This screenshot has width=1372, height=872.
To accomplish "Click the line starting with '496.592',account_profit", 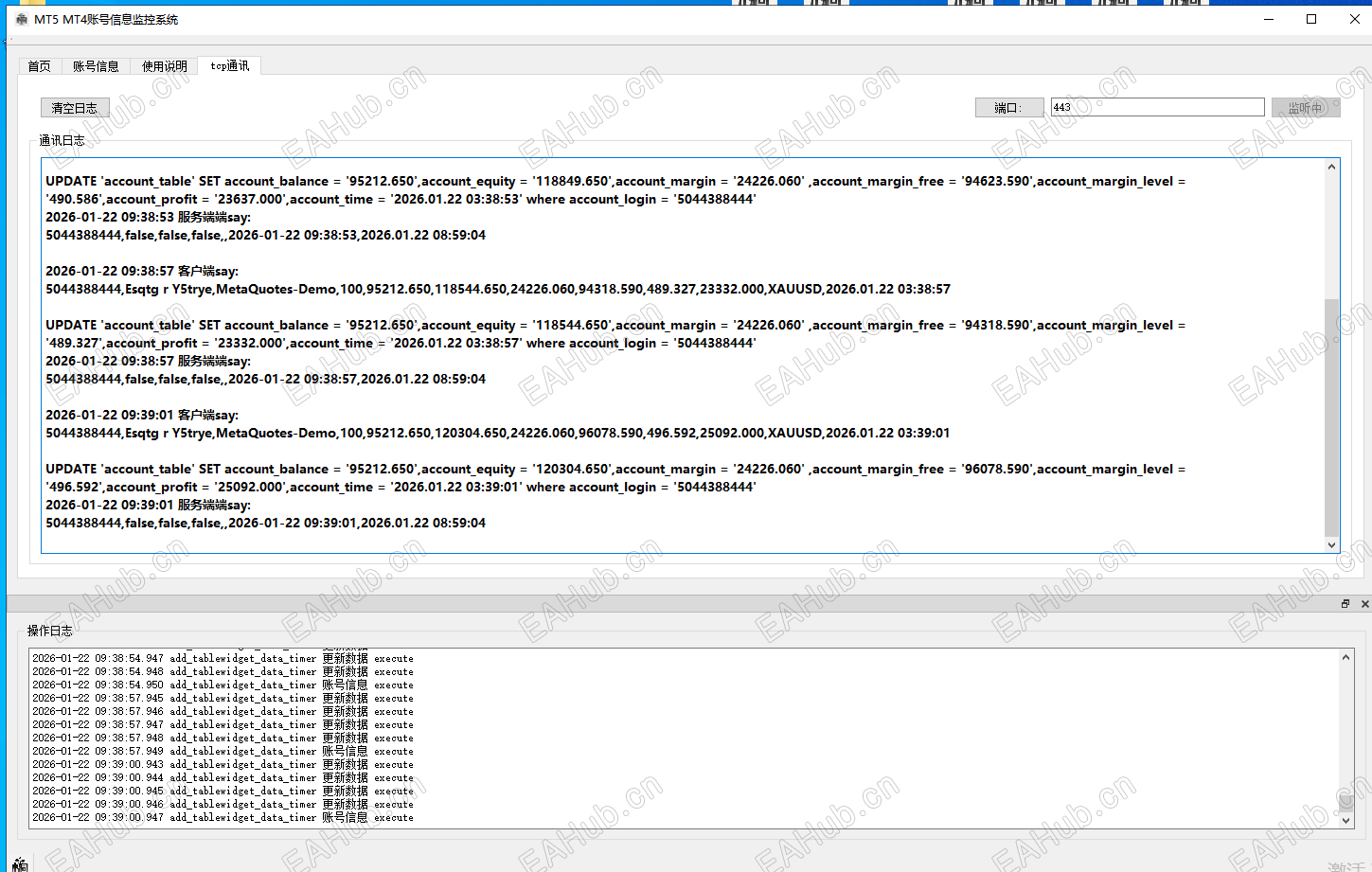I will click(401, 487).
